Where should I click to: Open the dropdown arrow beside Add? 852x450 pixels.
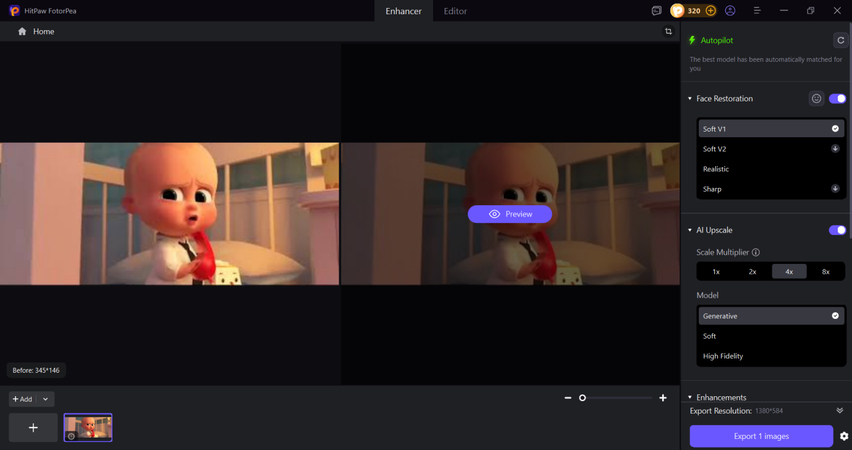45,399
